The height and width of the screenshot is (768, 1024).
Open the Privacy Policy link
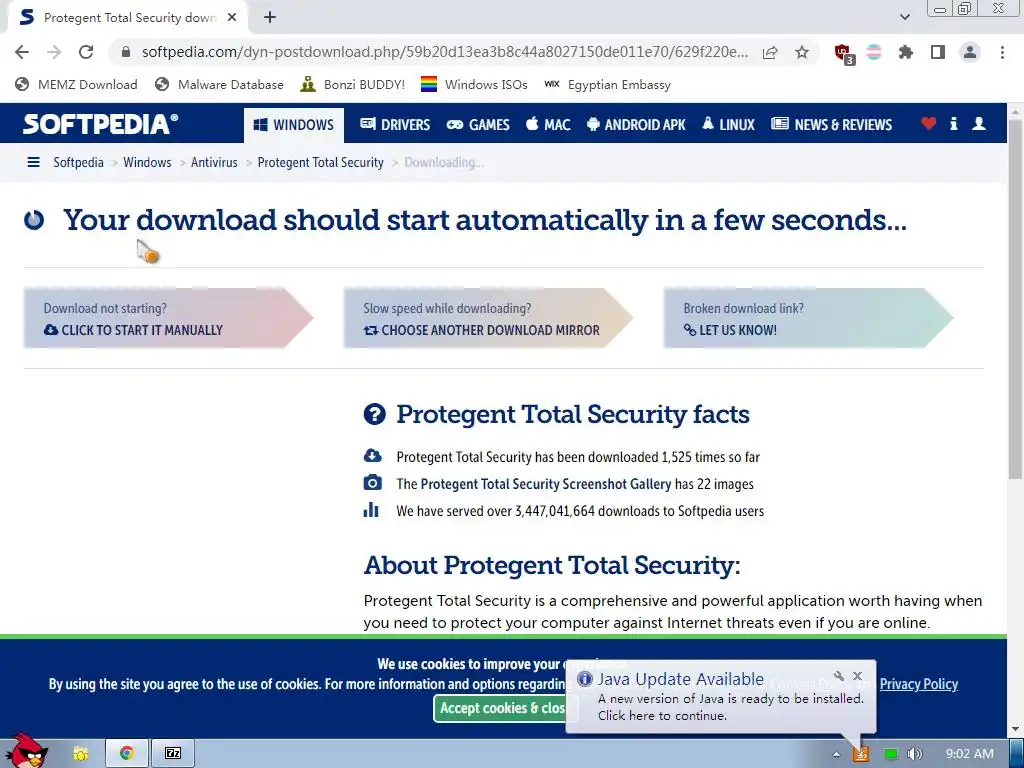[919, 684]
